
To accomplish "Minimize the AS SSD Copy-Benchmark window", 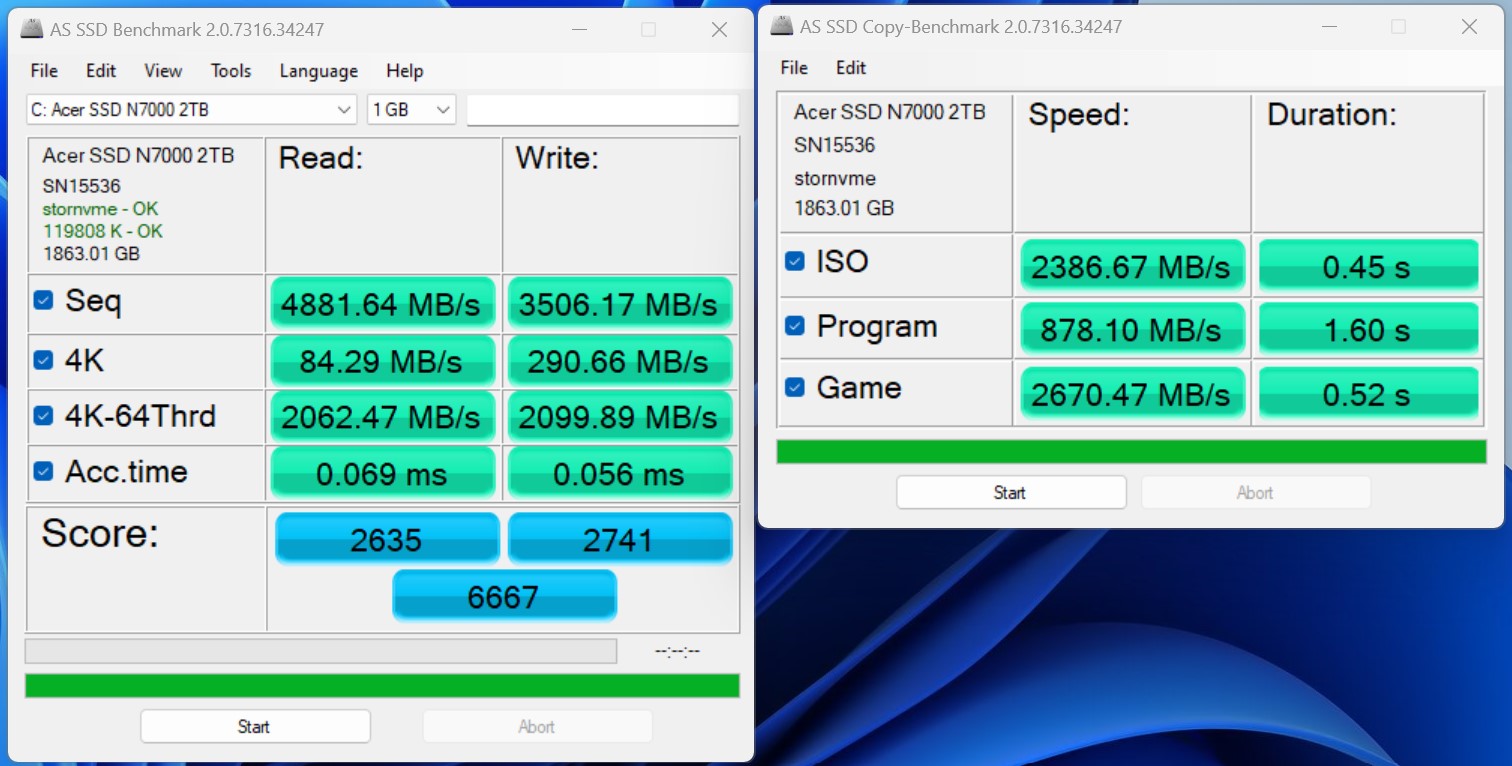I will coord(1329,27).
